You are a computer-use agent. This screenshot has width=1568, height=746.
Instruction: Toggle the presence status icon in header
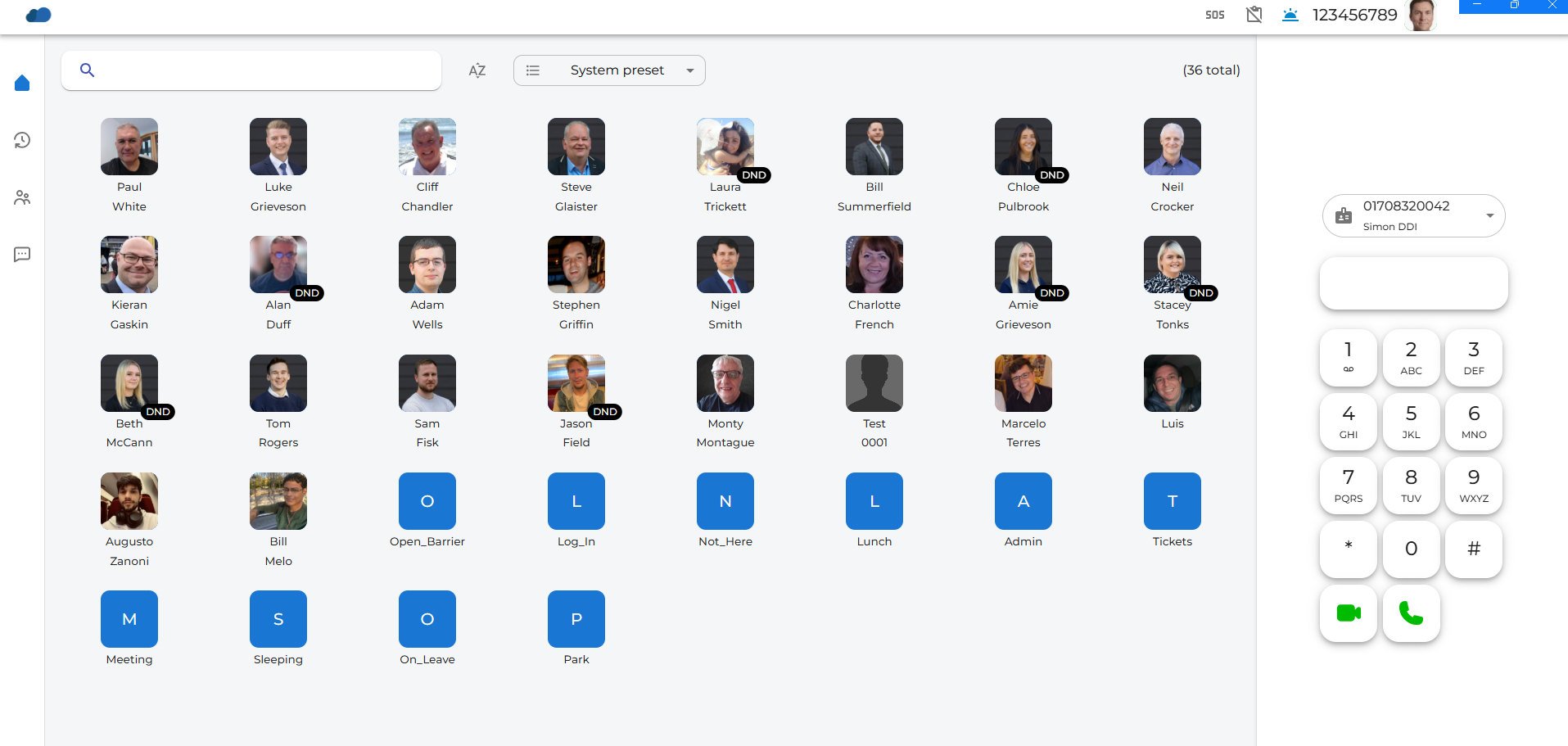coord(1290,15)
